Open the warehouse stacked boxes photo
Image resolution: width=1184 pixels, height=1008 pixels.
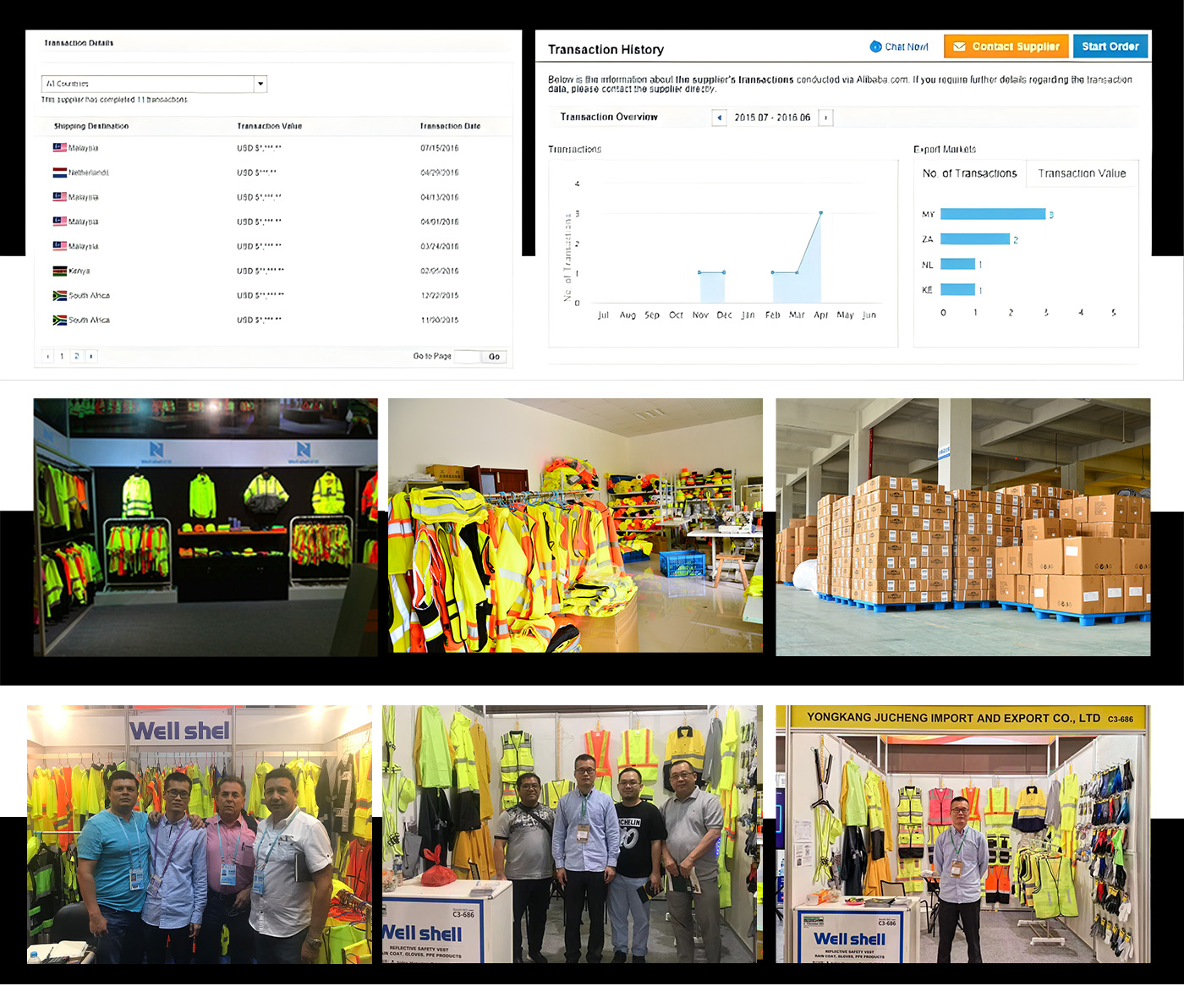[962, 527]
